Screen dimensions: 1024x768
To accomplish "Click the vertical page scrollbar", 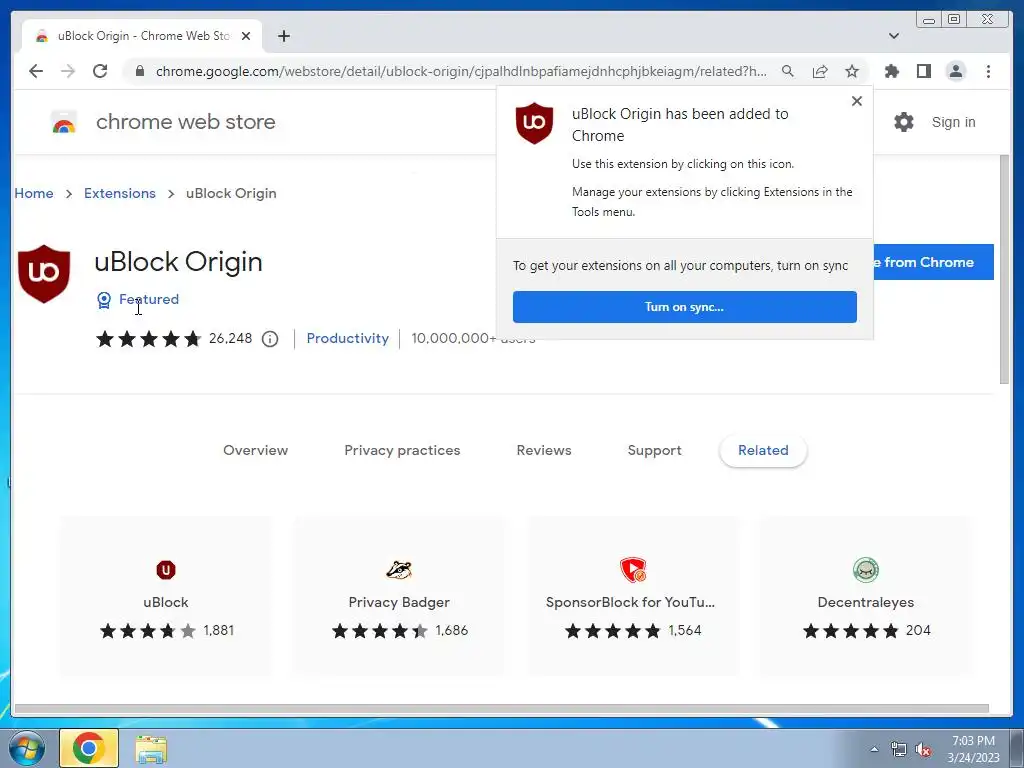I will pos(1004,269).
